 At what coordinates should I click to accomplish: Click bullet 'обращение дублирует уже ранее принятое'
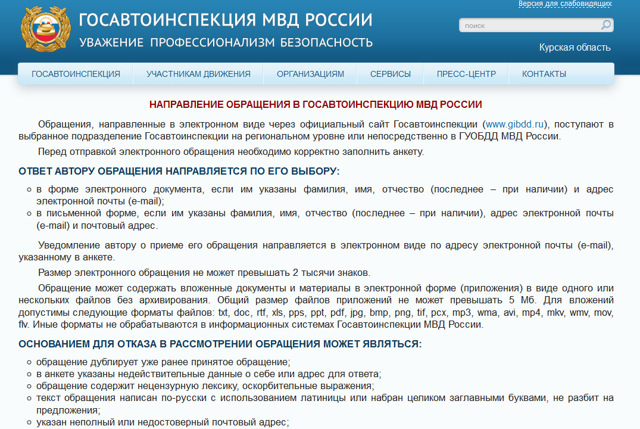coord(163,362)
